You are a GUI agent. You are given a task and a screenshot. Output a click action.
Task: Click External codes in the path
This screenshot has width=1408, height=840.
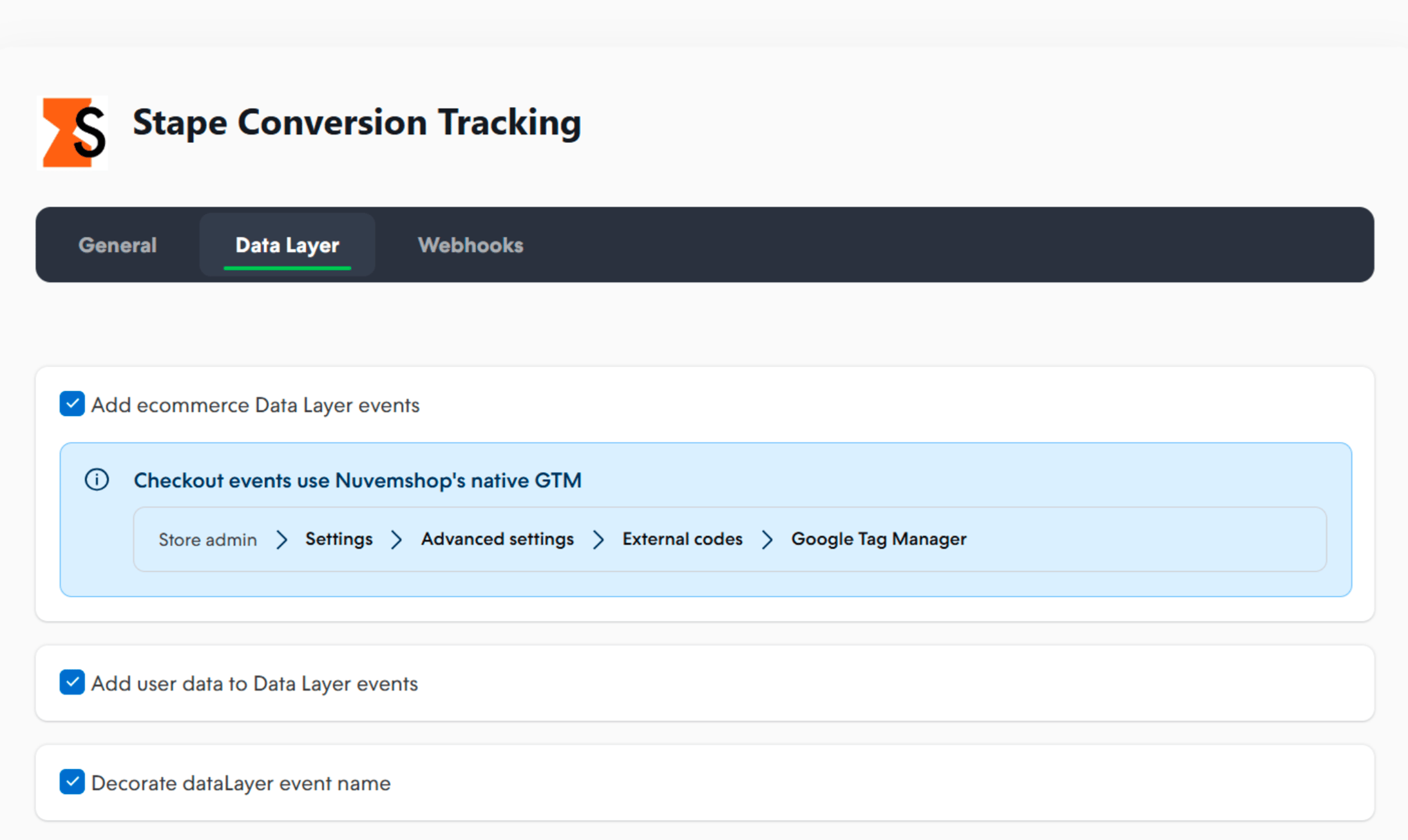pos(682,539)
